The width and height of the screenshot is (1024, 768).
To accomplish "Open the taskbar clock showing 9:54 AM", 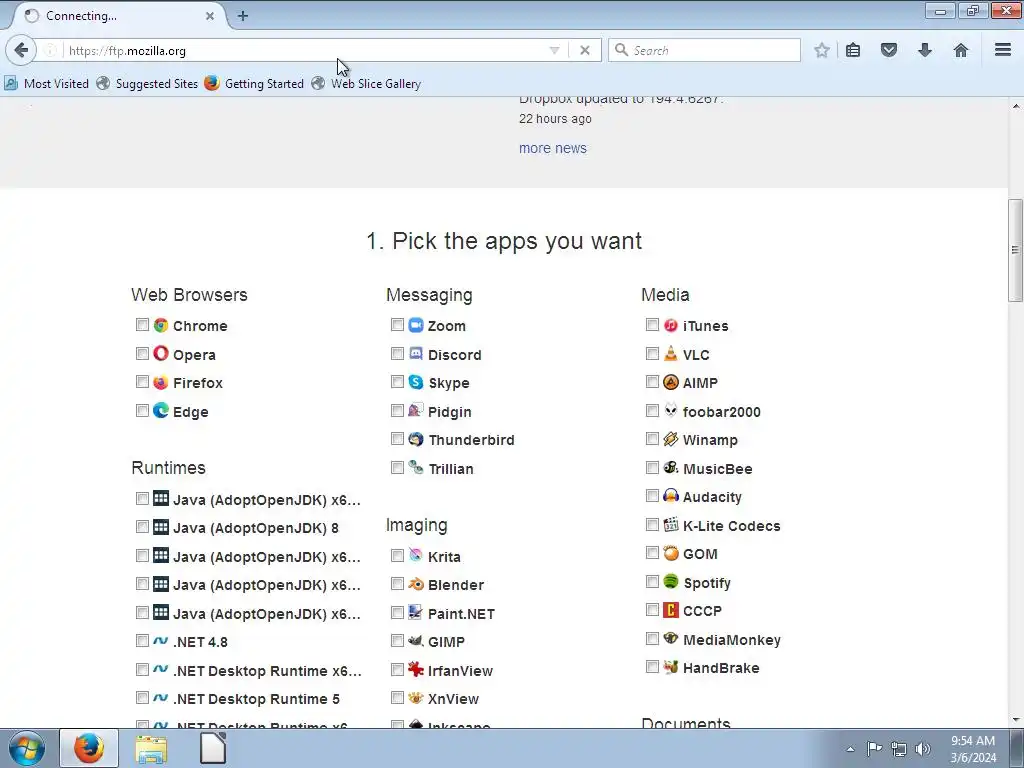I will (973, 749).
